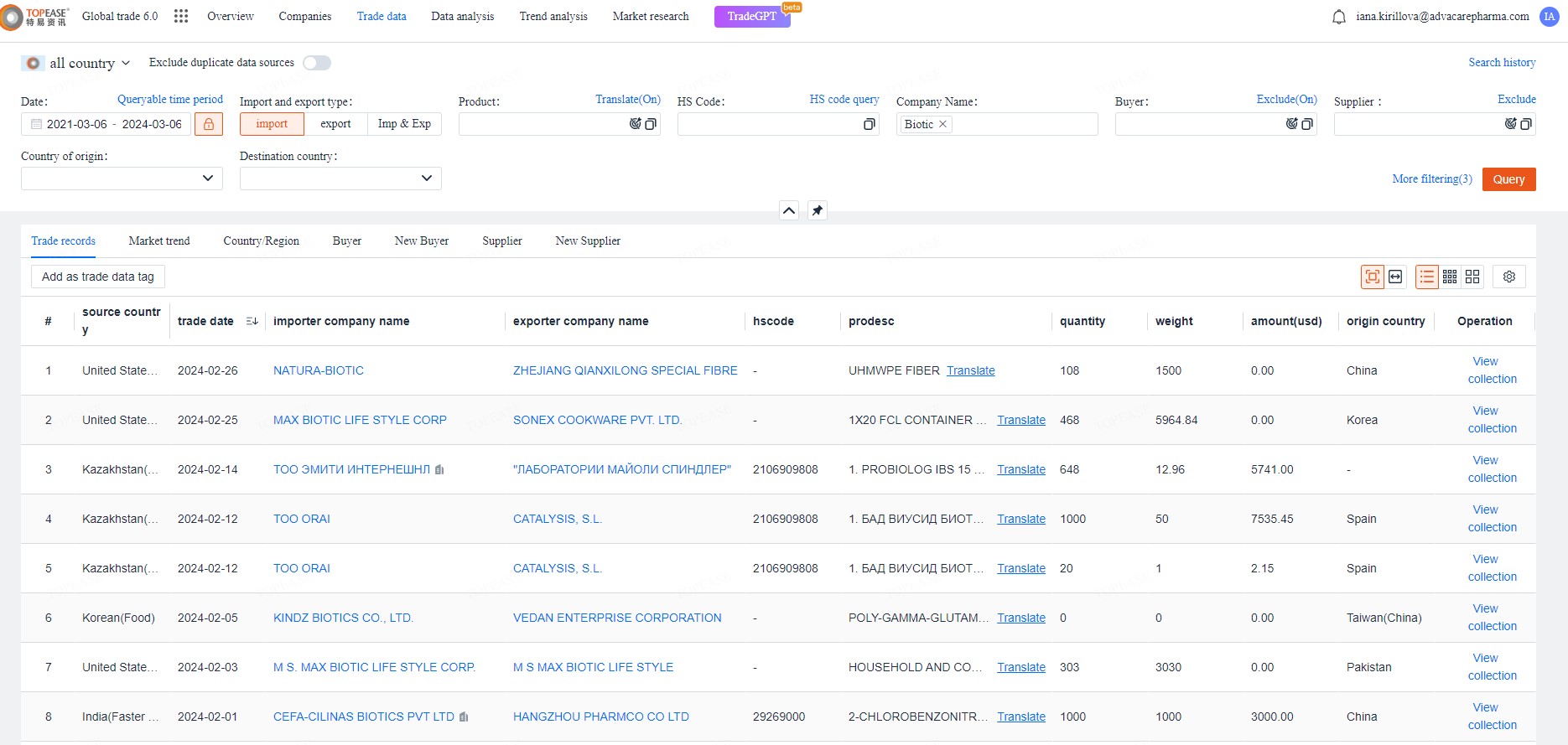This screenshot has height=745, width=1568.
Task: Select the Imp & Exp trade type
Action: click(404, 124)
